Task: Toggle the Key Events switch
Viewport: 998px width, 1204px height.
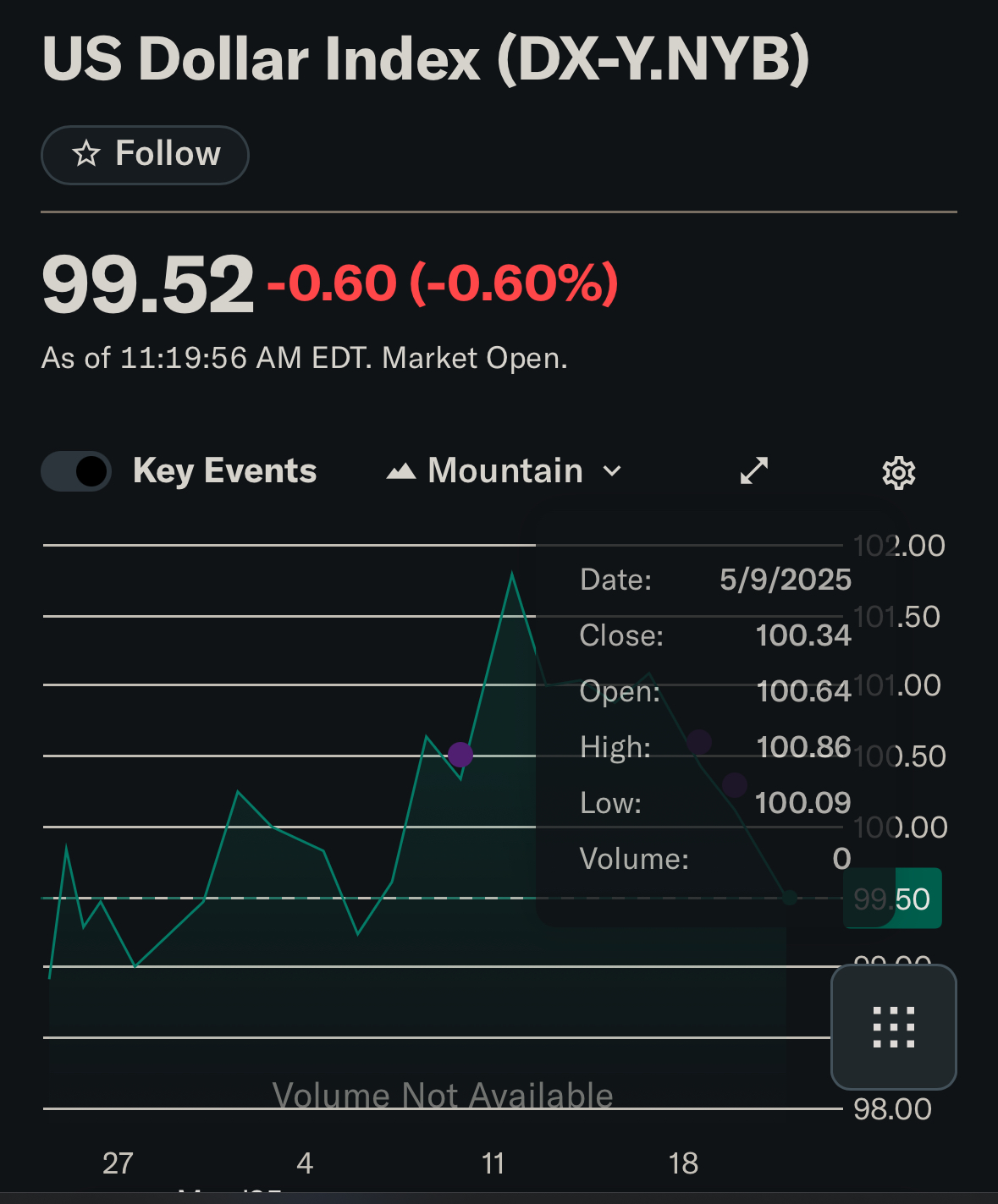Action: pos(76,471)
